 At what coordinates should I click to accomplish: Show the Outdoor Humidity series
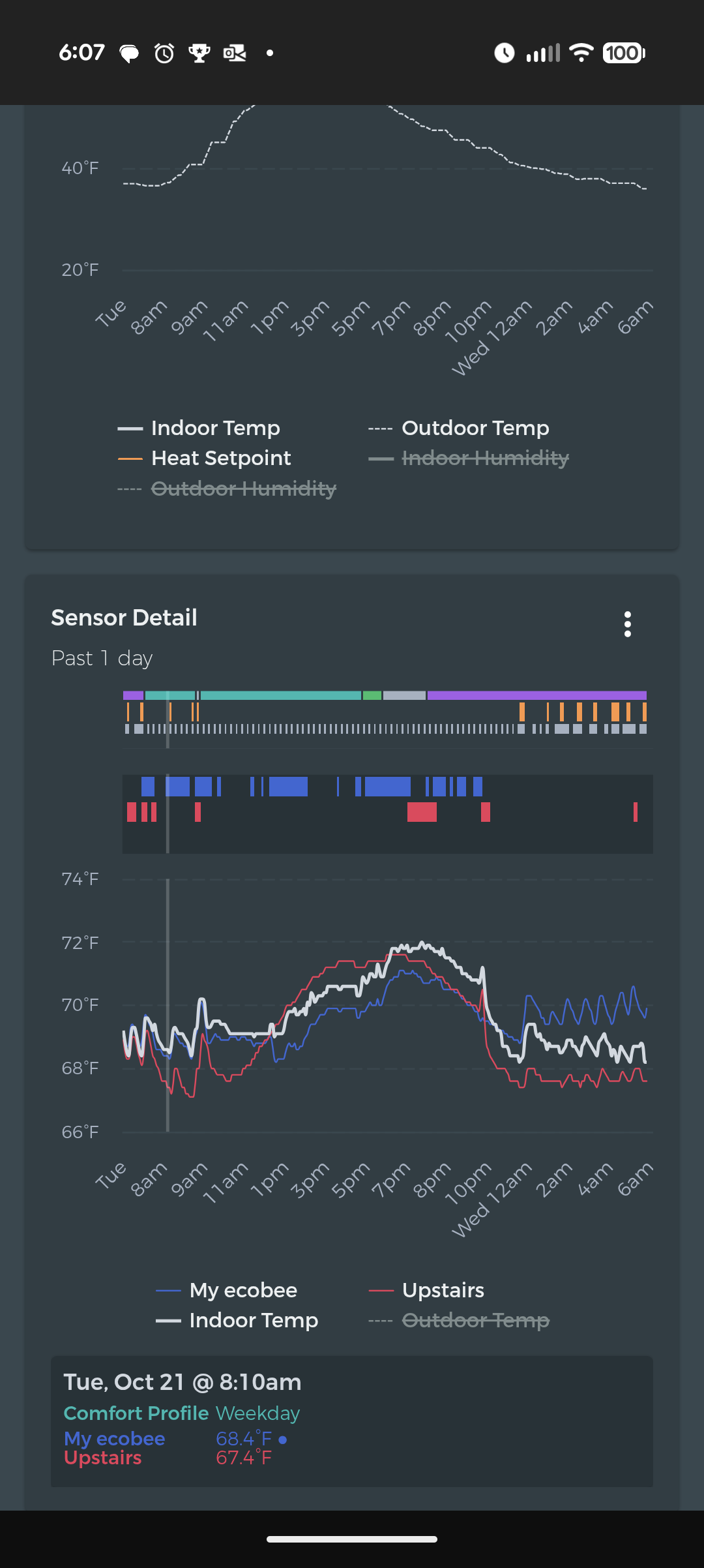coord(243,489)
